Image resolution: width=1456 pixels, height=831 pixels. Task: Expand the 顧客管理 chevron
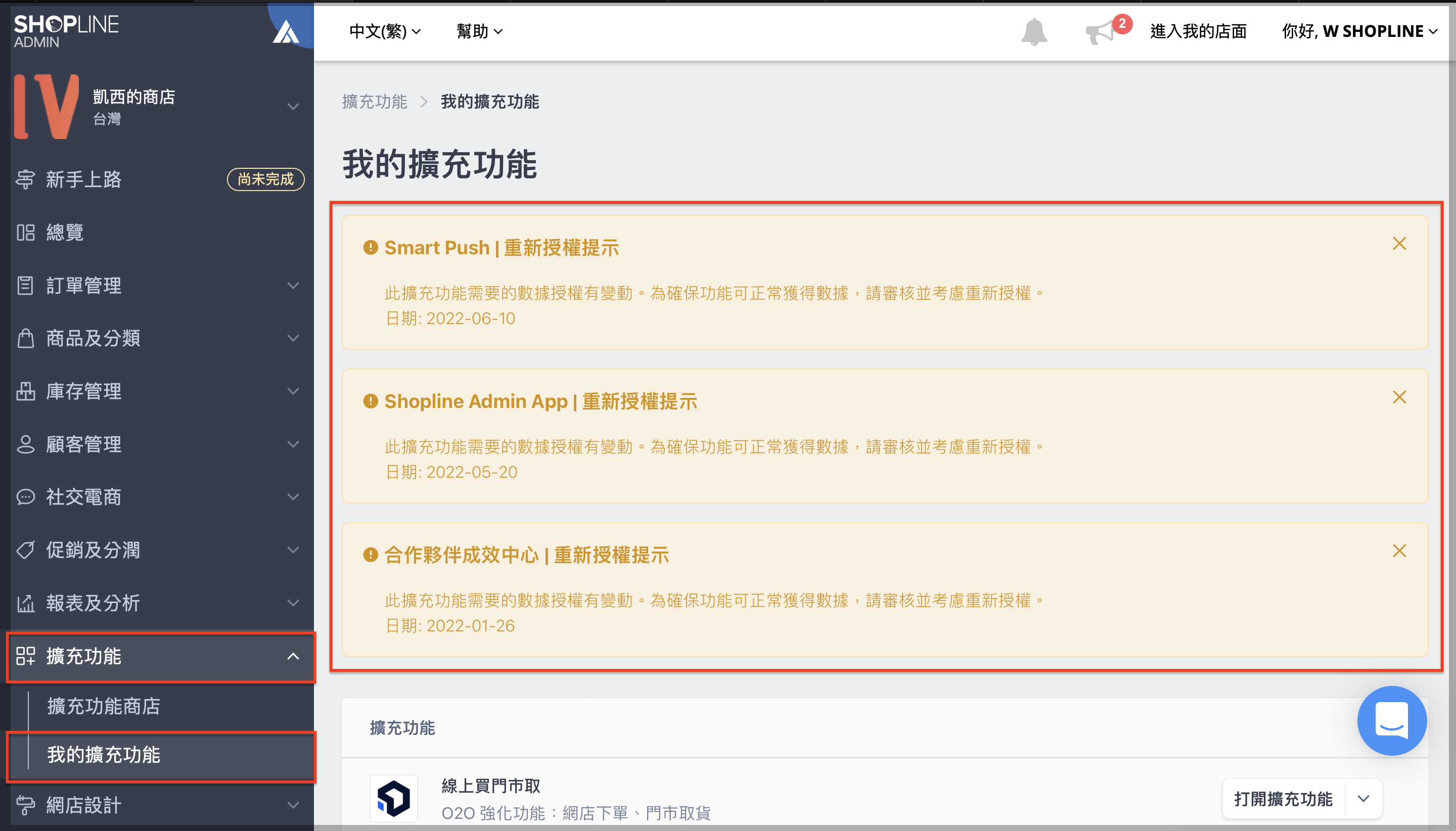[293, 444]
